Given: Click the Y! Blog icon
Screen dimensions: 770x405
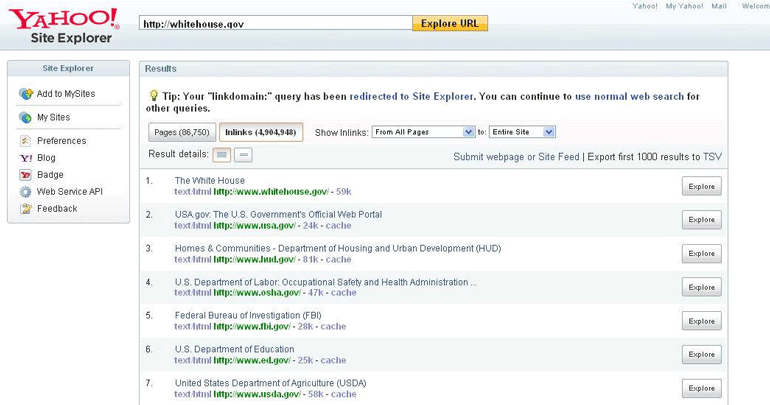Looking at the screenshot, I should [26, 158].
